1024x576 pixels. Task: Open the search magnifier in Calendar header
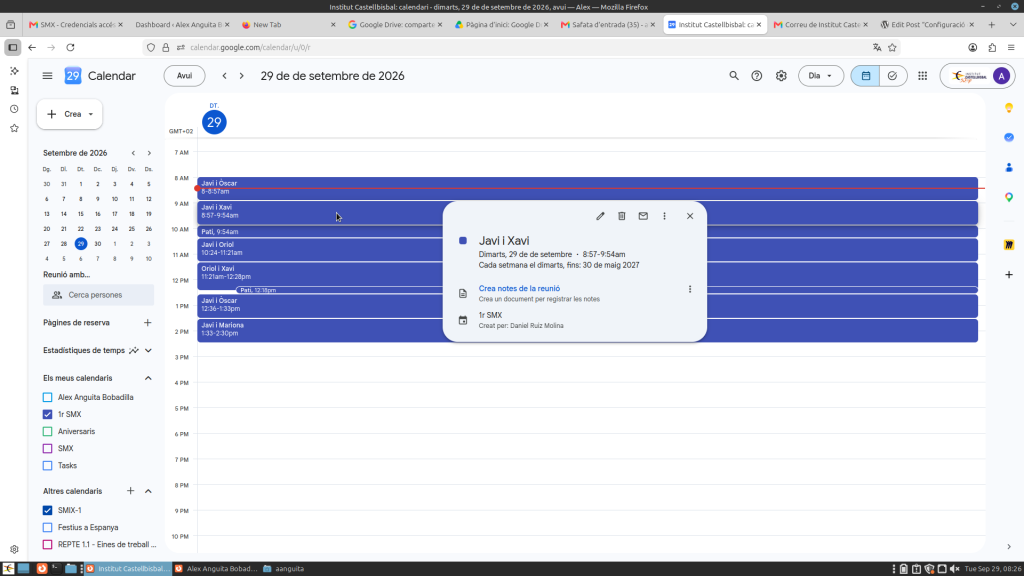pyautogui.click(x=734, y=76)
